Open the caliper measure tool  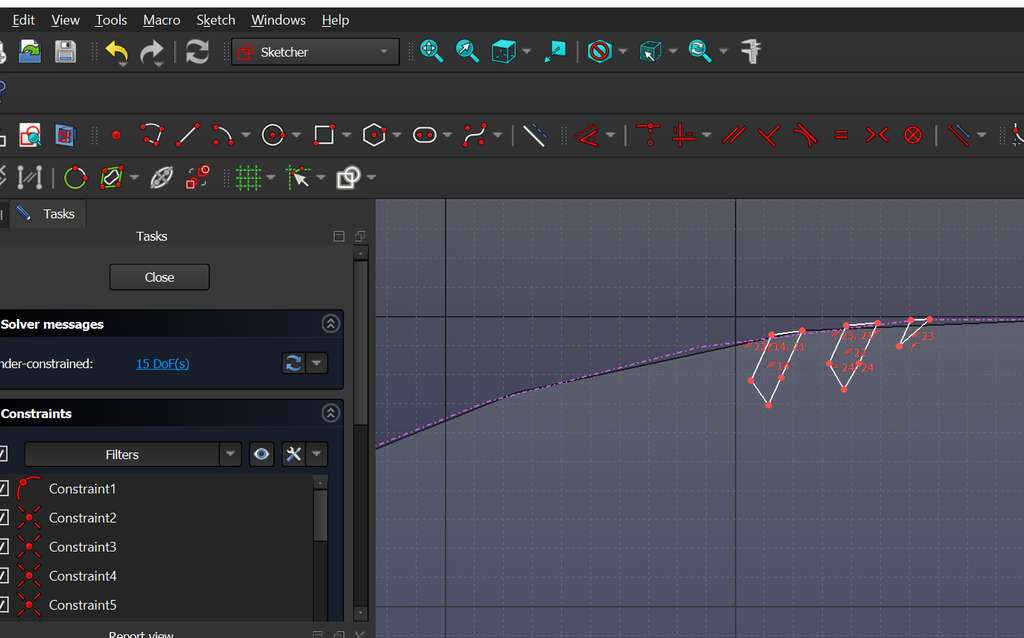(751, 51)
